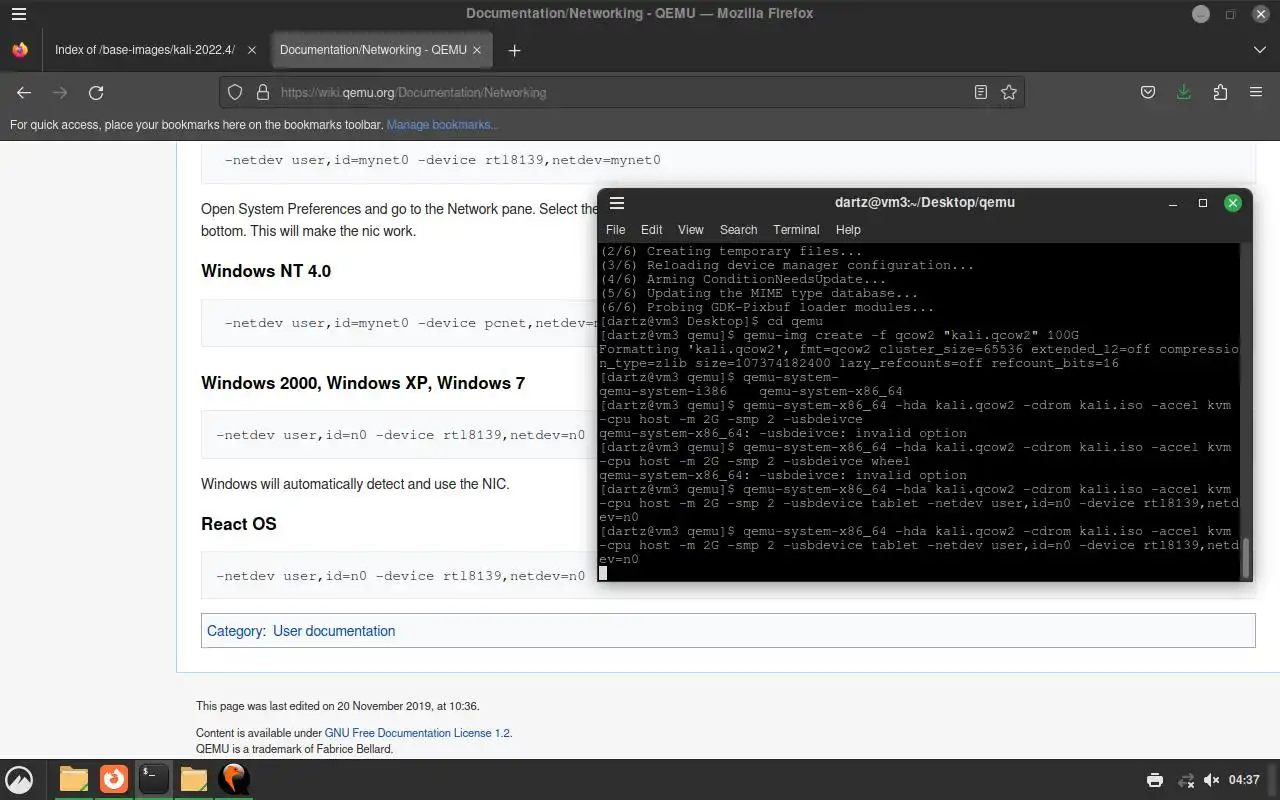
Task: Open the GNU Free Documentation License 1.2 link
Action: (x=417, y=733)
